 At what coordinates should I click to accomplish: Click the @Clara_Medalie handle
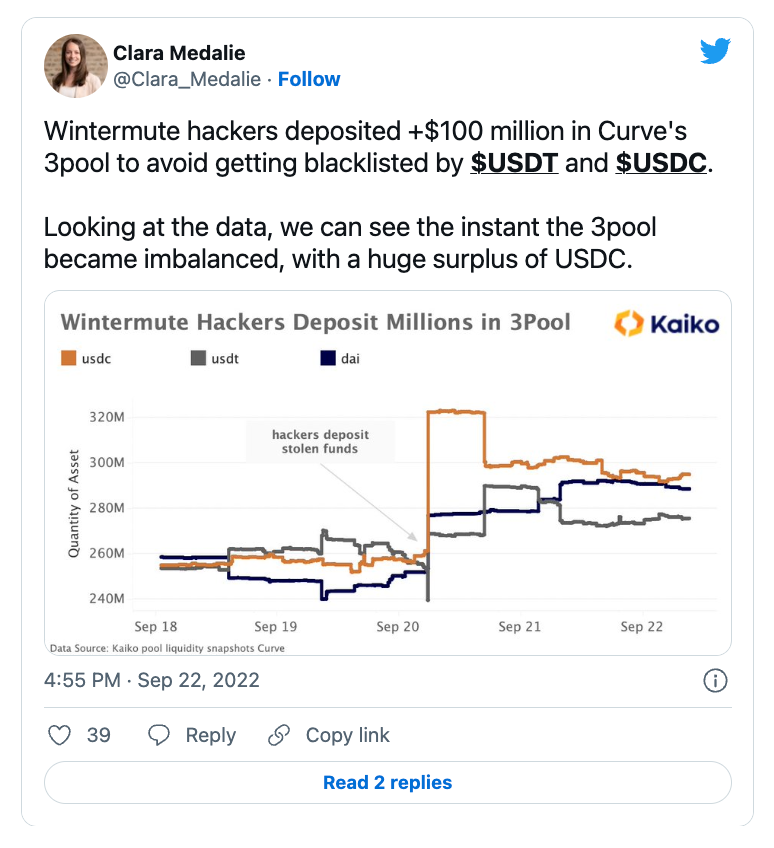click(187, 80)
